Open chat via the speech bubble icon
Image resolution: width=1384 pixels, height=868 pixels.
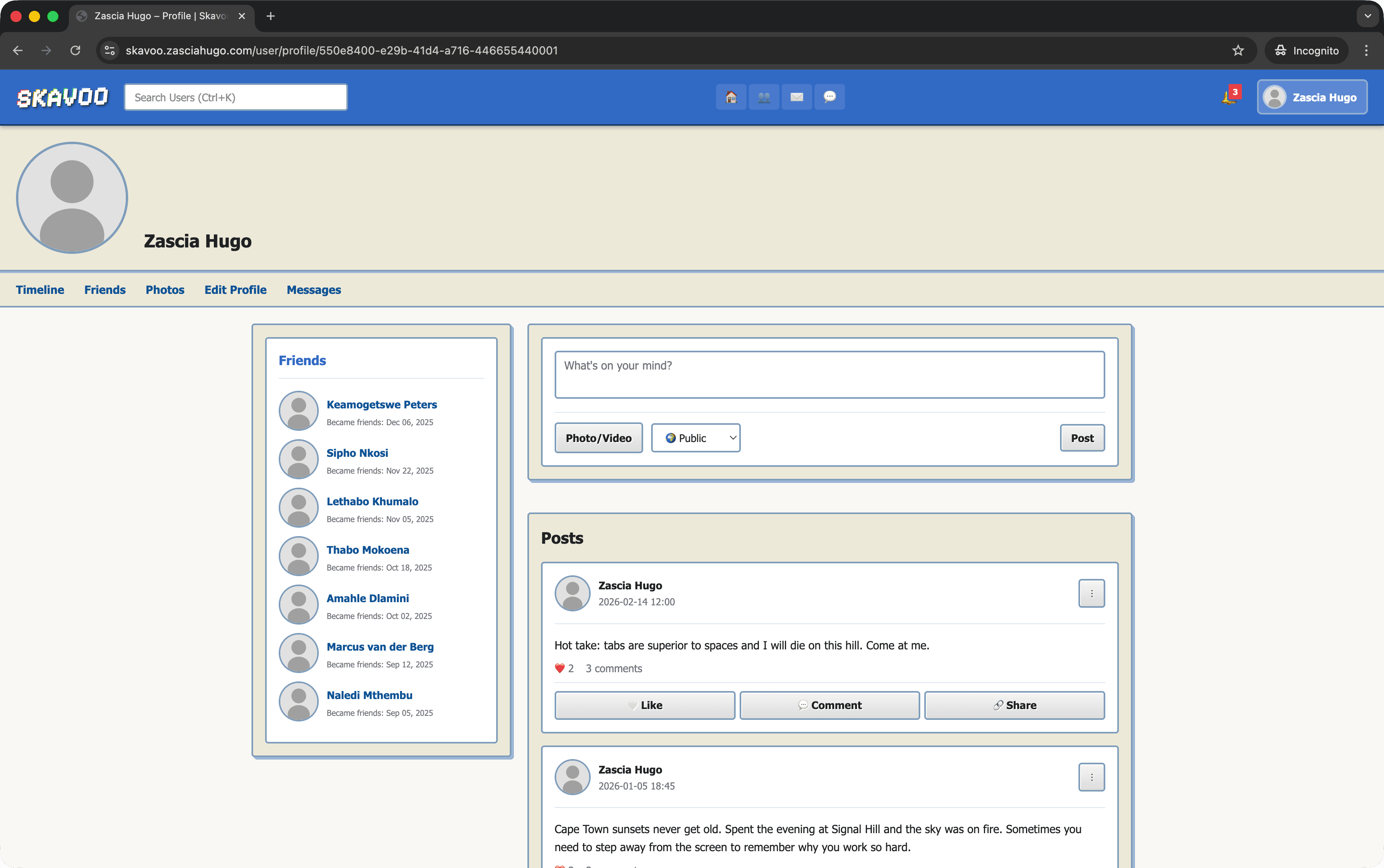(x=829, y=96)
